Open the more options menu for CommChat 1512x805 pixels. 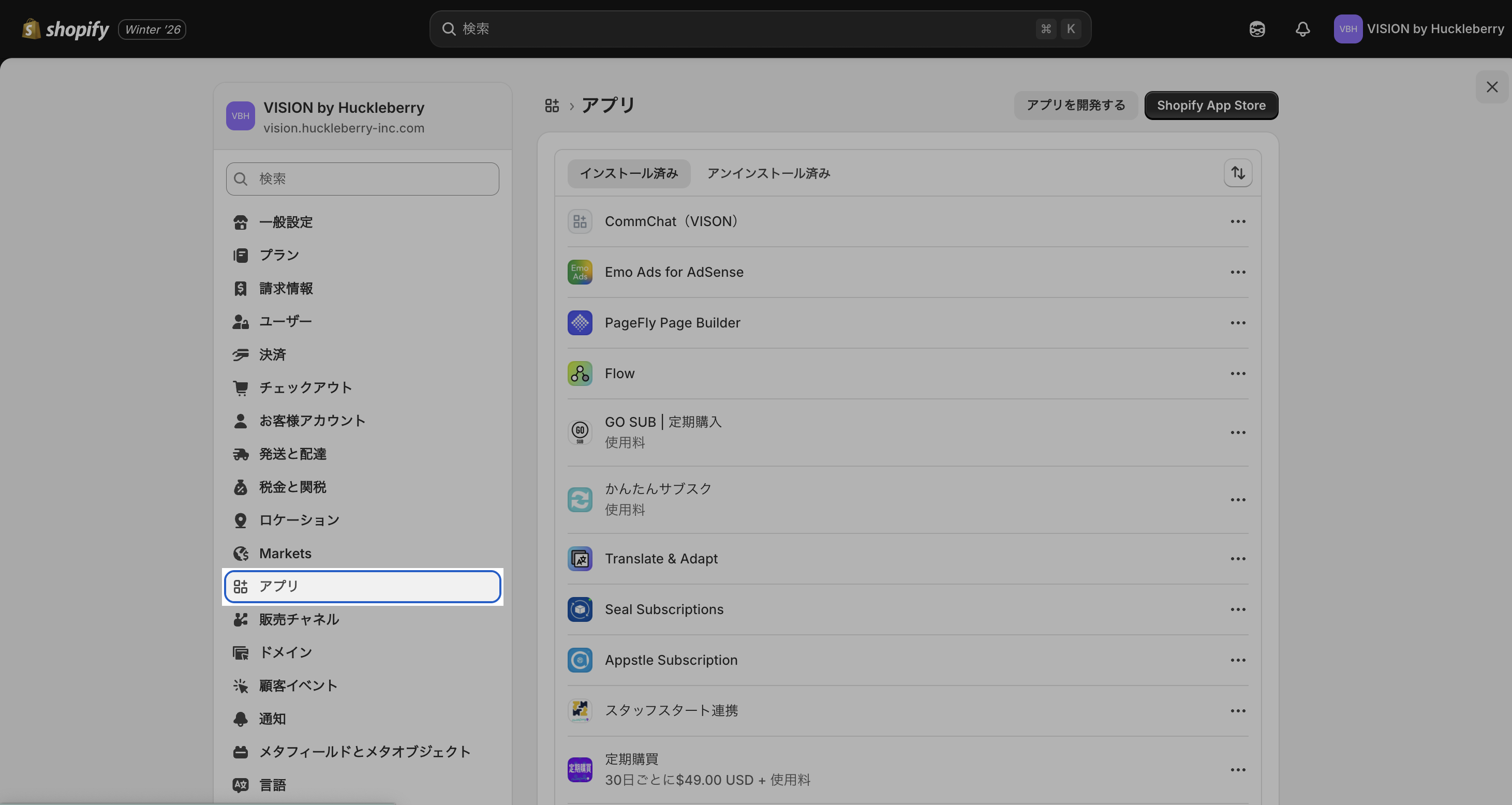(1238, 222)
